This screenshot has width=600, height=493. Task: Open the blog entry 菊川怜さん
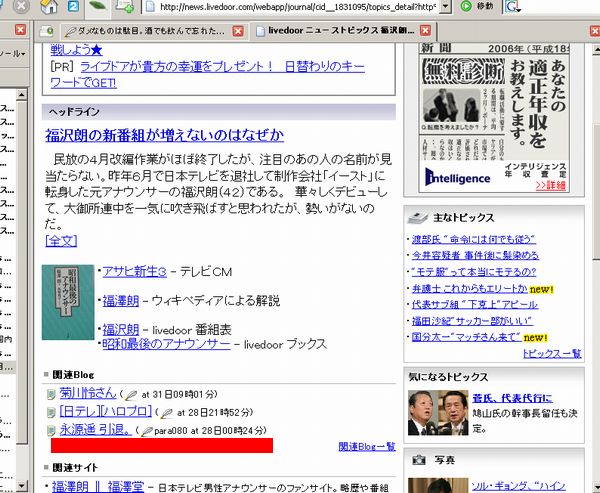[88, 393]
